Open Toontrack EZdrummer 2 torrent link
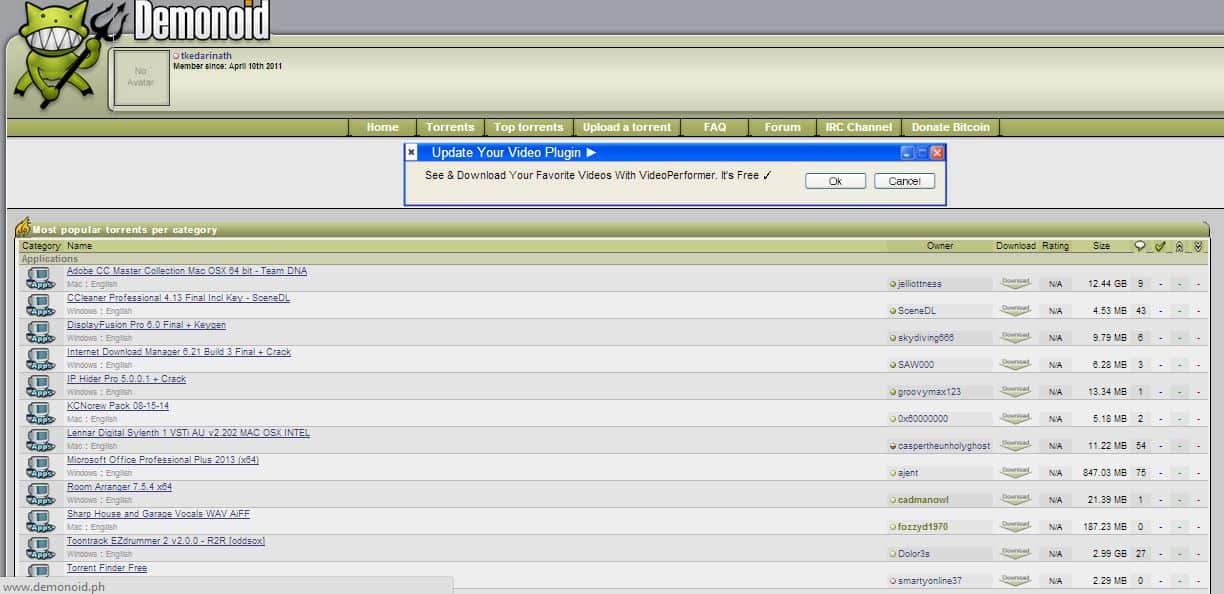The width and height of the screenshot is (1224, 594). tap(166, 541)
